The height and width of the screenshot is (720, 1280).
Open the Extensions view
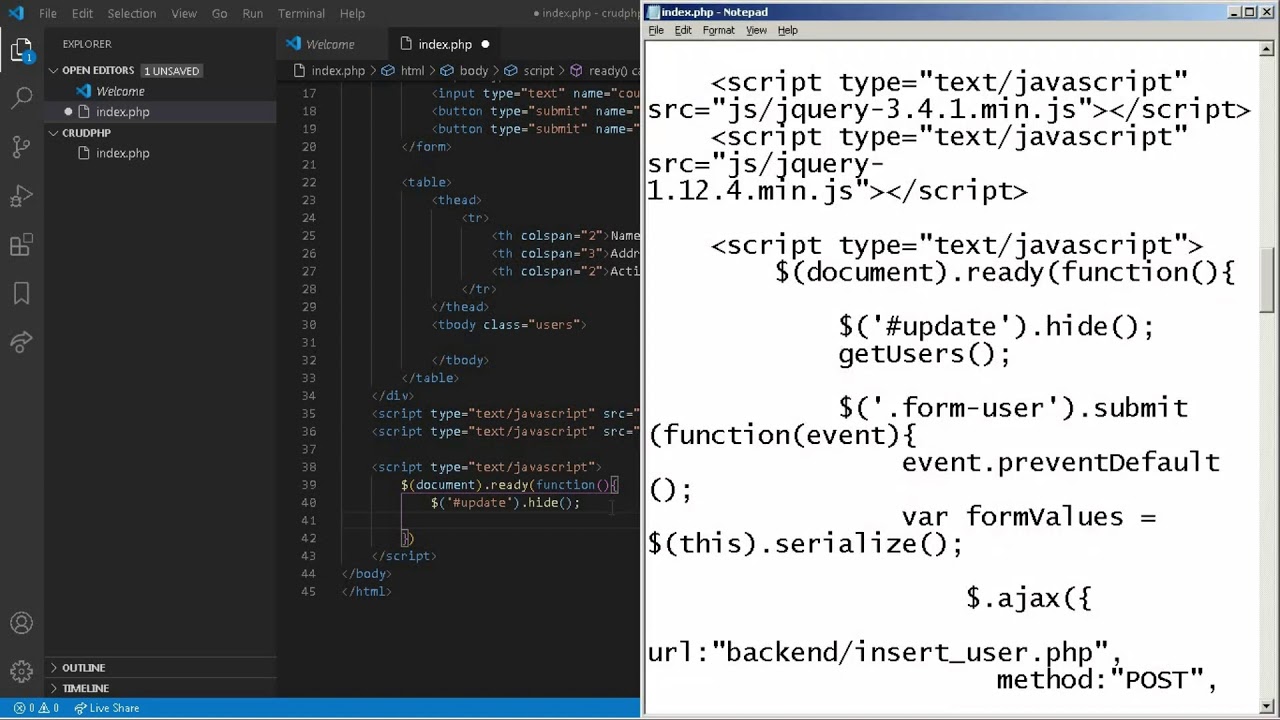22,245
